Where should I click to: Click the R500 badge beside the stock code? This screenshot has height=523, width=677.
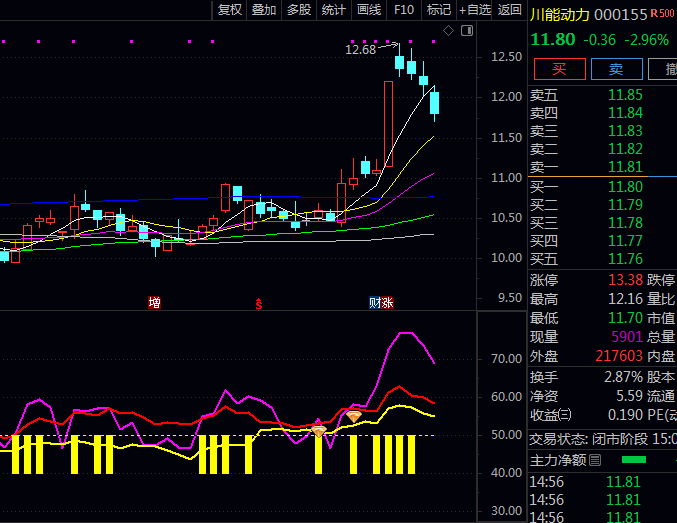[x=661, y=14]
